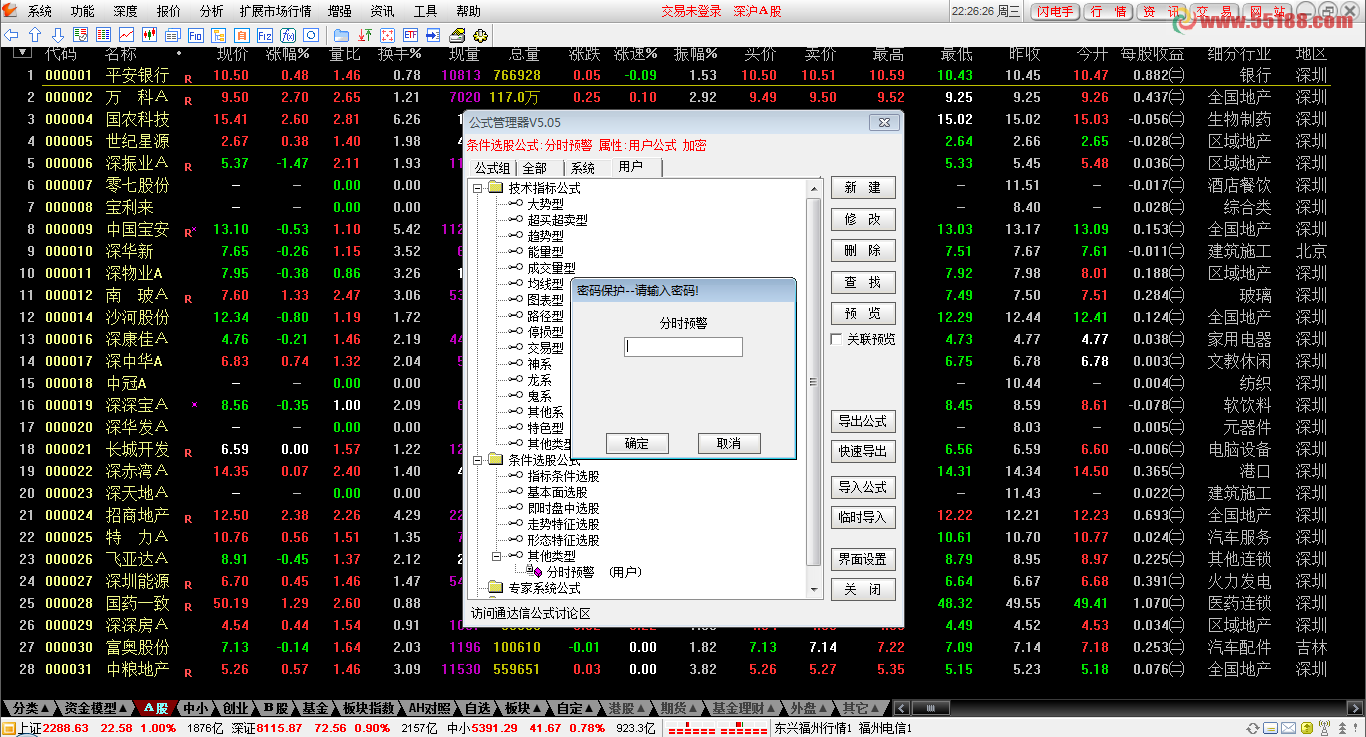Open the 扩展市场行情 menu

[x=276, y=11]
